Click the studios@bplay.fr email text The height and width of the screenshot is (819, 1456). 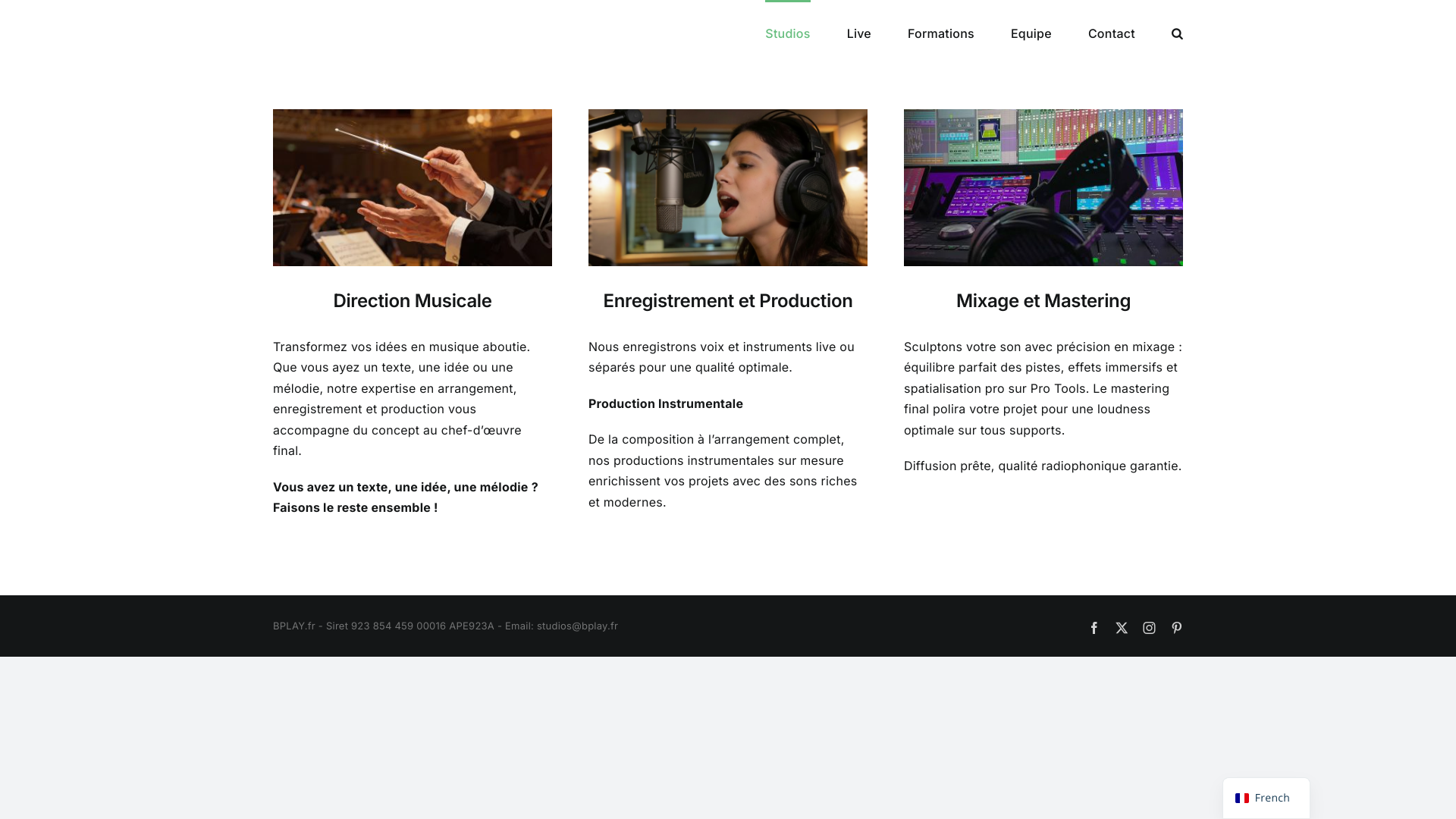coord(577,626)
